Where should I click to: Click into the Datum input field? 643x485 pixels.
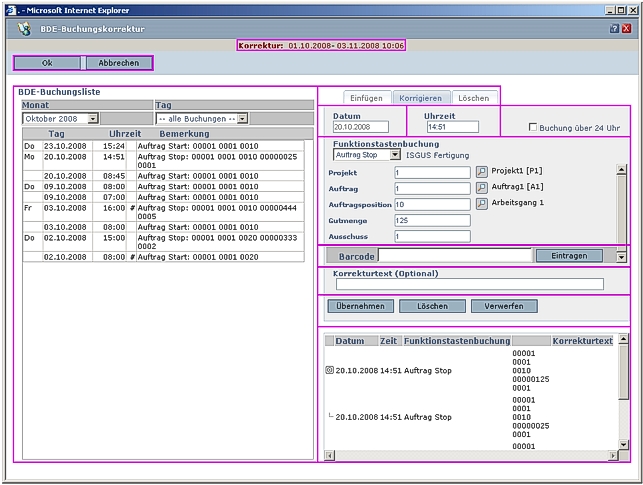[x=361, y=127]
